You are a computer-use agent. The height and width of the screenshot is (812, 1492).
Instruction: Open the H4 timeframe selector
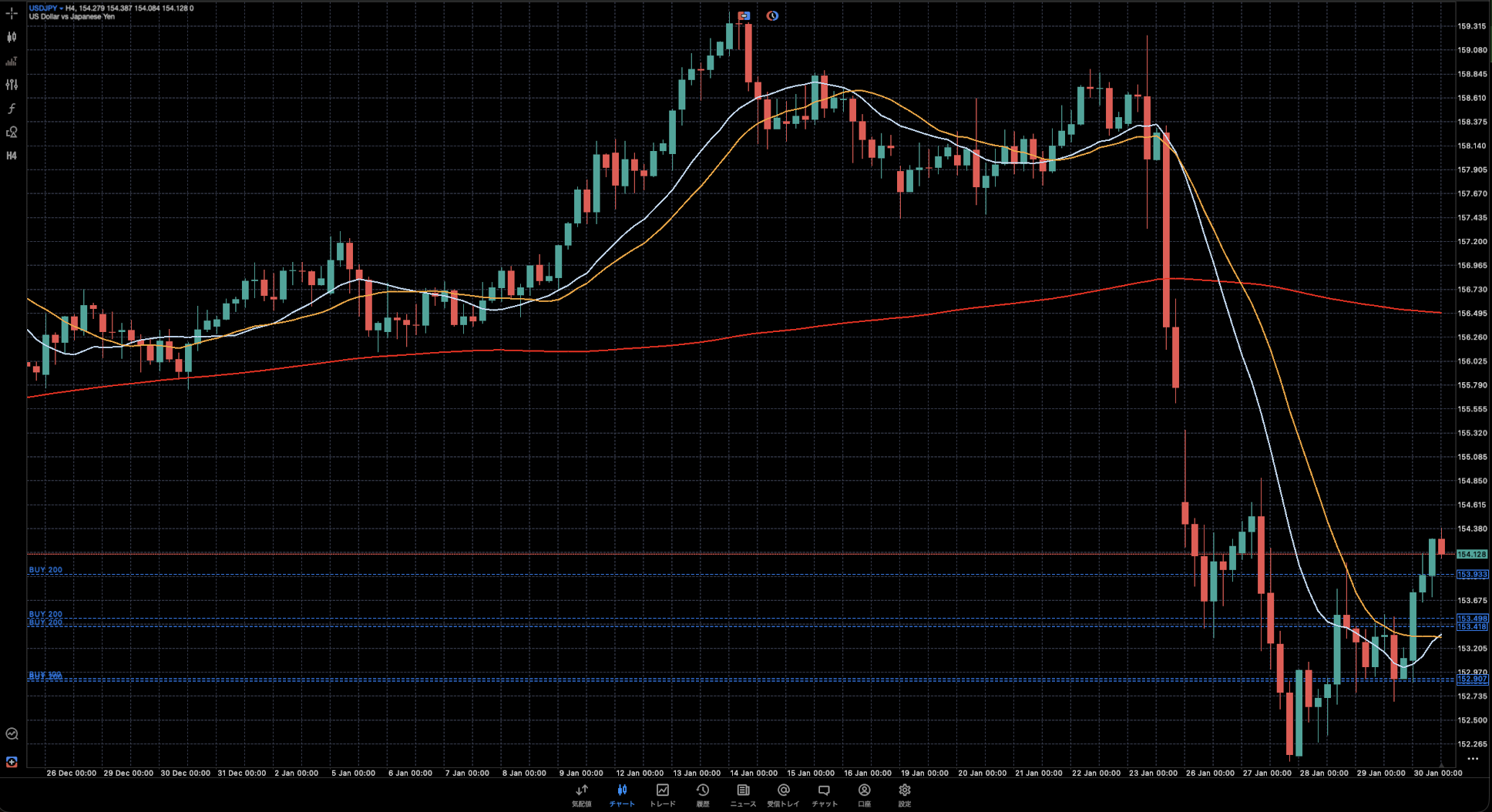point(12,156)
